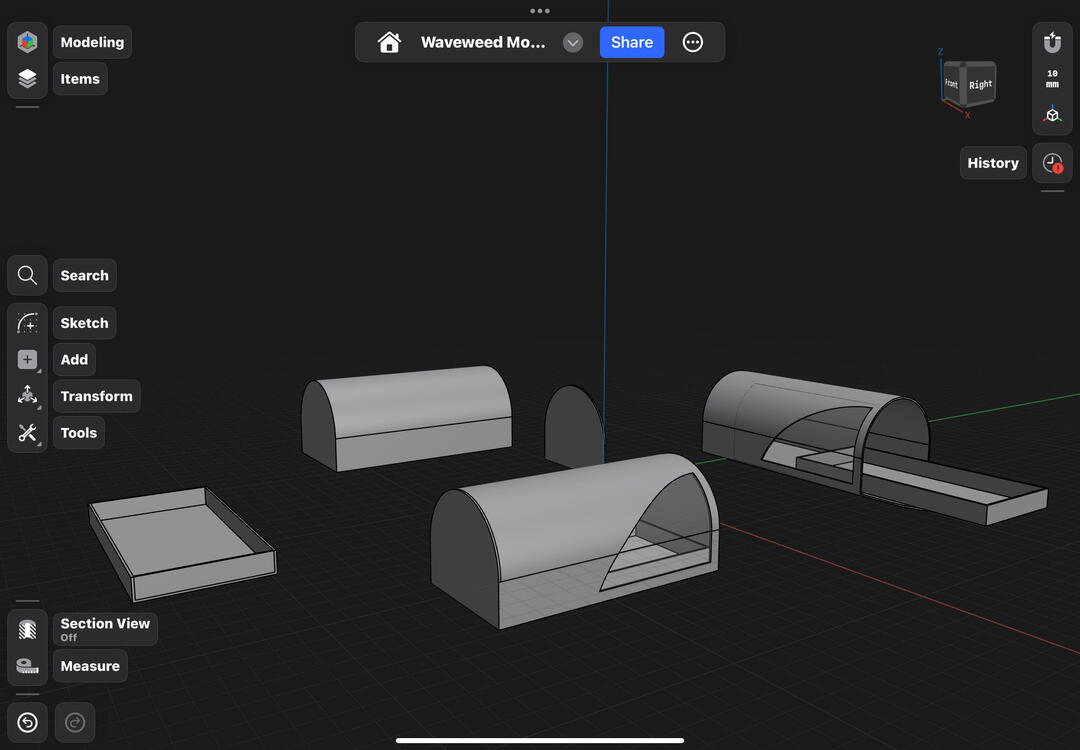The height and width of the screenshot is (750, 1080).
Task: Open the more options ellipsis menu
Action: point(693,42)
